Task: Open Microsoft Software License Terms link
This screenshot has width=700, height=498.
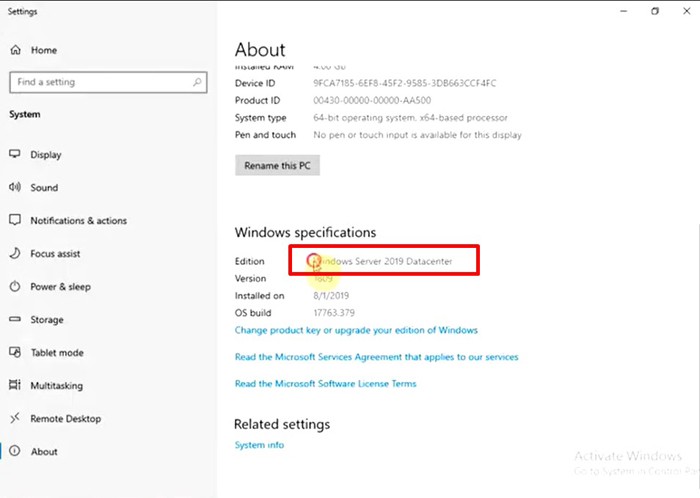Action: (x=325, y=384)
